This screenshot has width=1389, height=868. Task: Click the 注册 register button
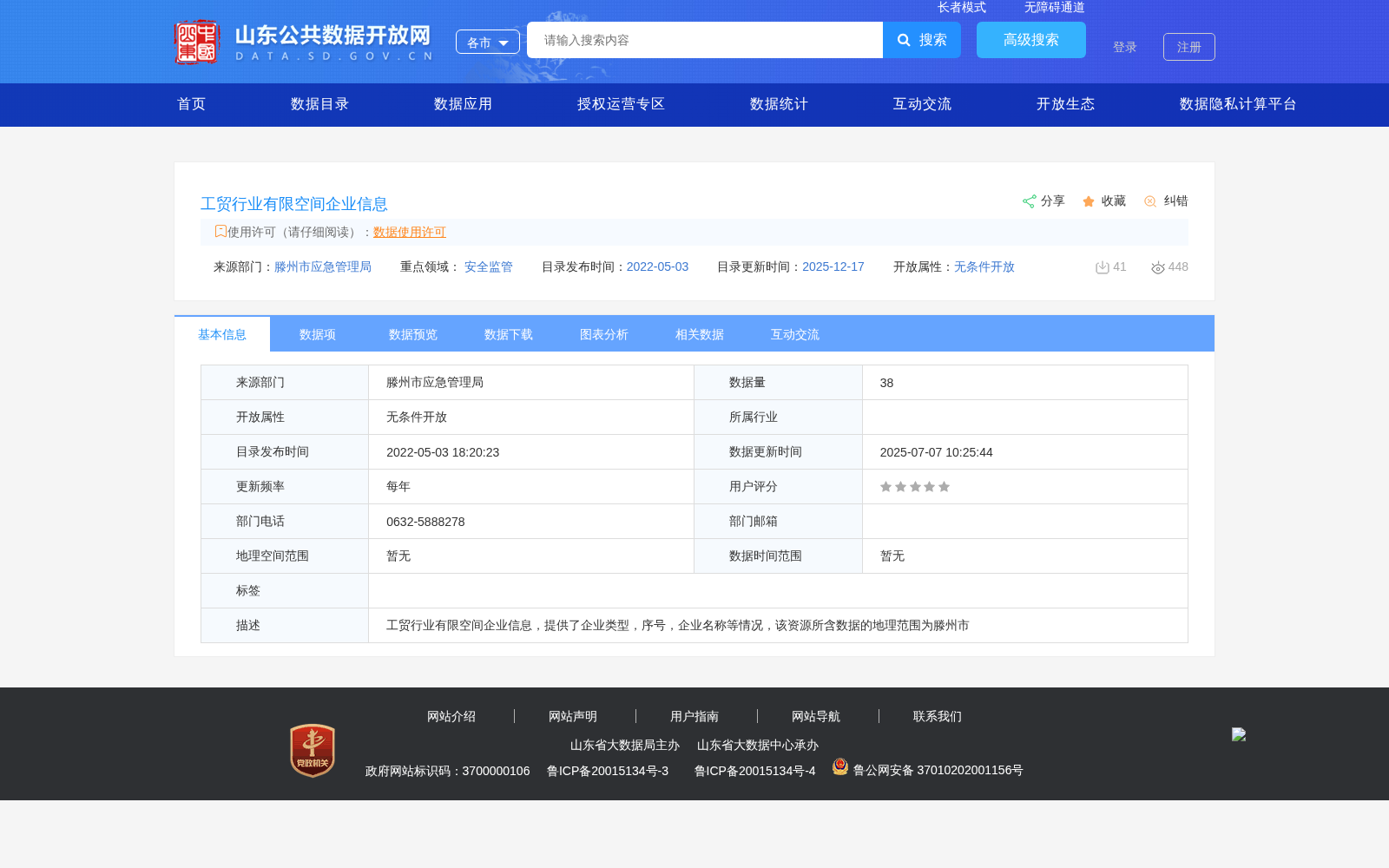[1189, 47]
